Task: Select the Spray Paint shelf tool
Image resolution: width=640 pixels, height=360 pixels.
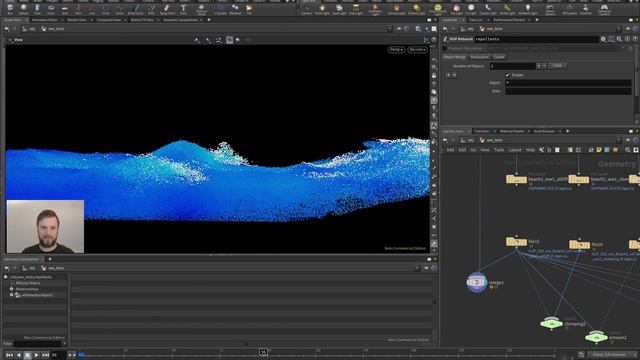Action: click(167, 9)
